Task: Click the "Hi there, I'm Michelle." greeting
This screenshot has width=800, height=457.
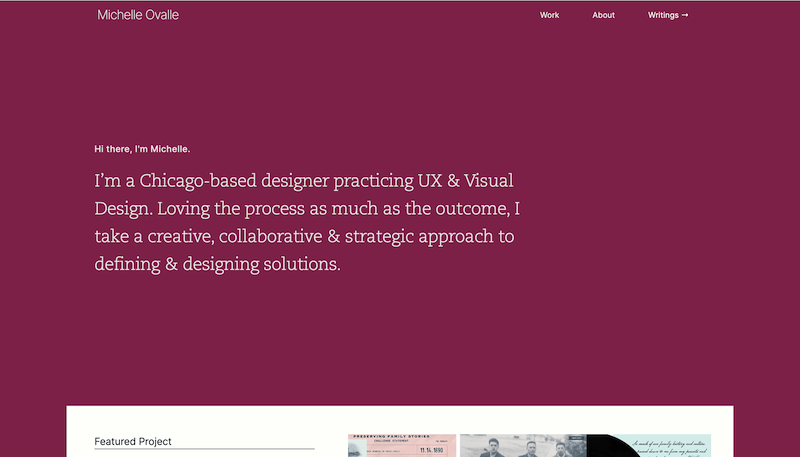Action: click(142, 149)
